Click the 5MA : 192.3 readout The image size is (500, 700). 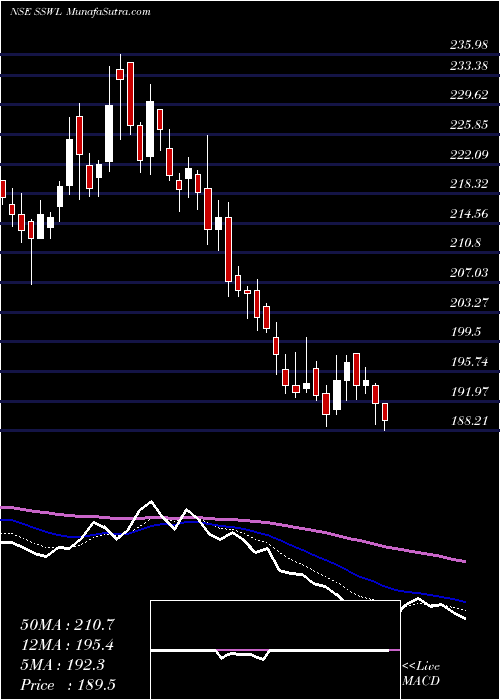point(62,665)
